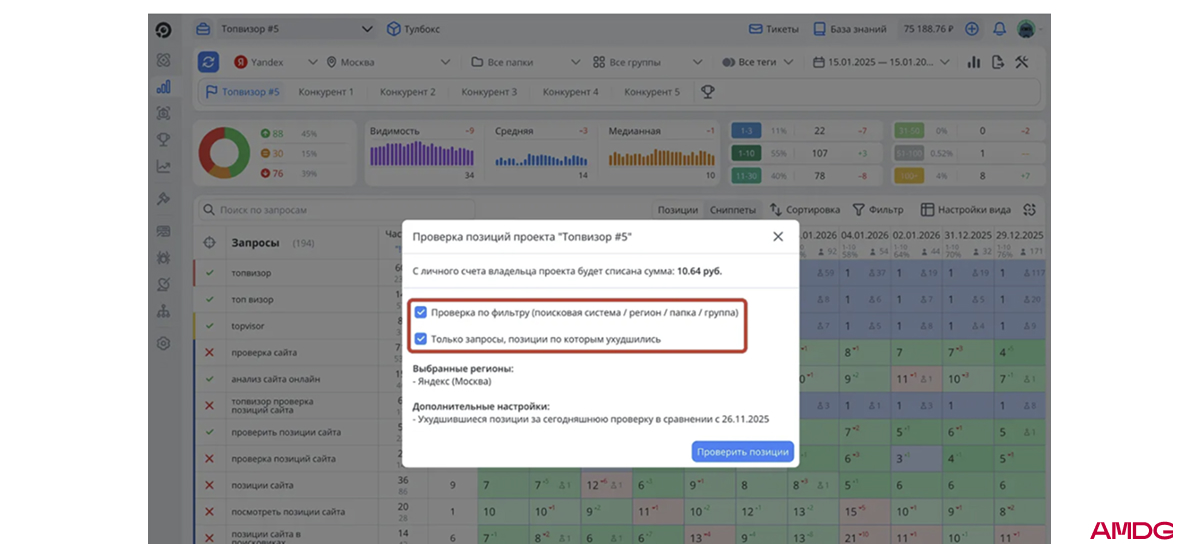Open the notifications bell icon
Screen dimensions: 1200x556
pyautogui.click(x=999, y=29)
